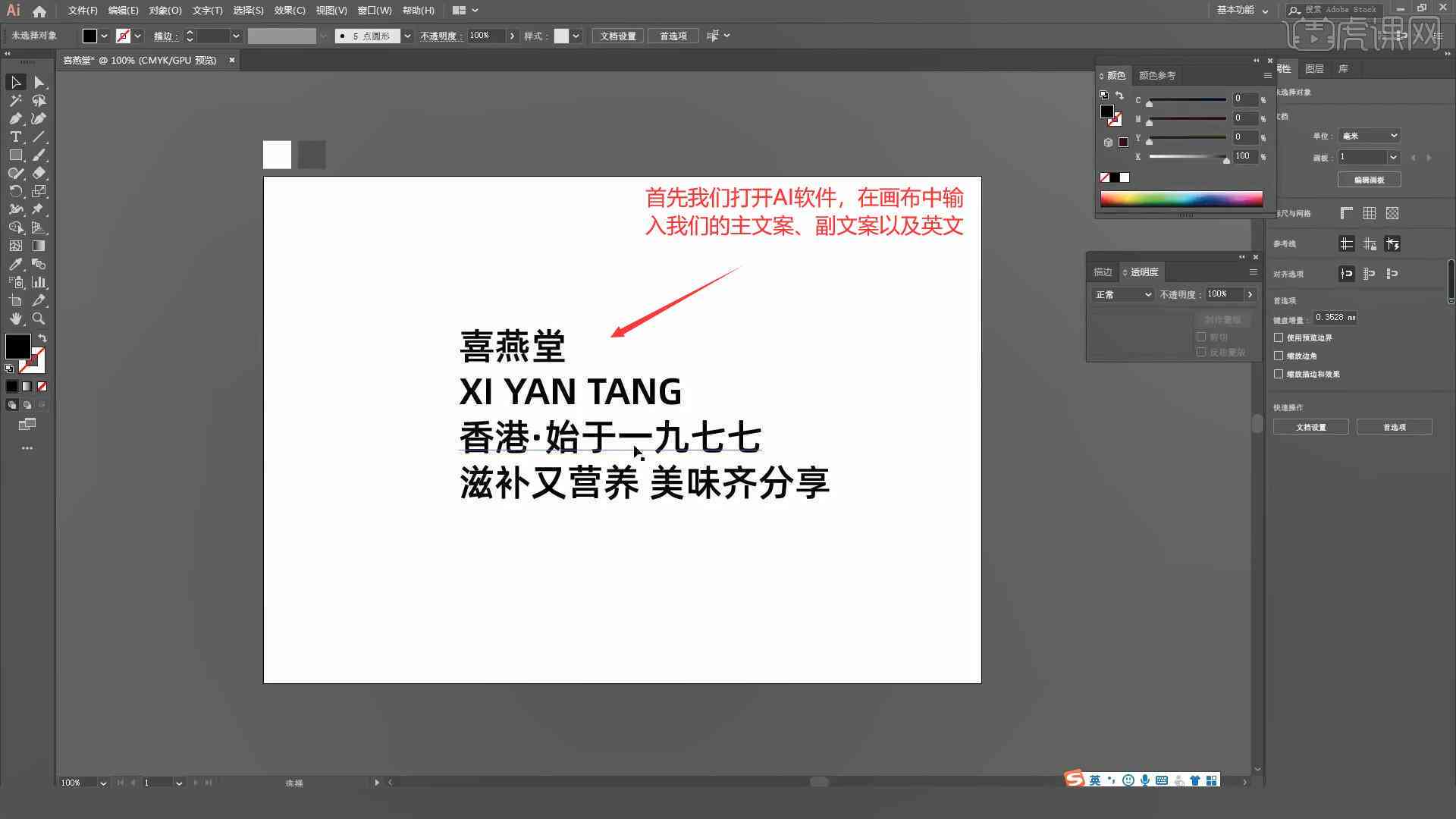Select the Type tool
Image resolution: width=1456 pixels, height=819 pixels.
coord(15,137)
